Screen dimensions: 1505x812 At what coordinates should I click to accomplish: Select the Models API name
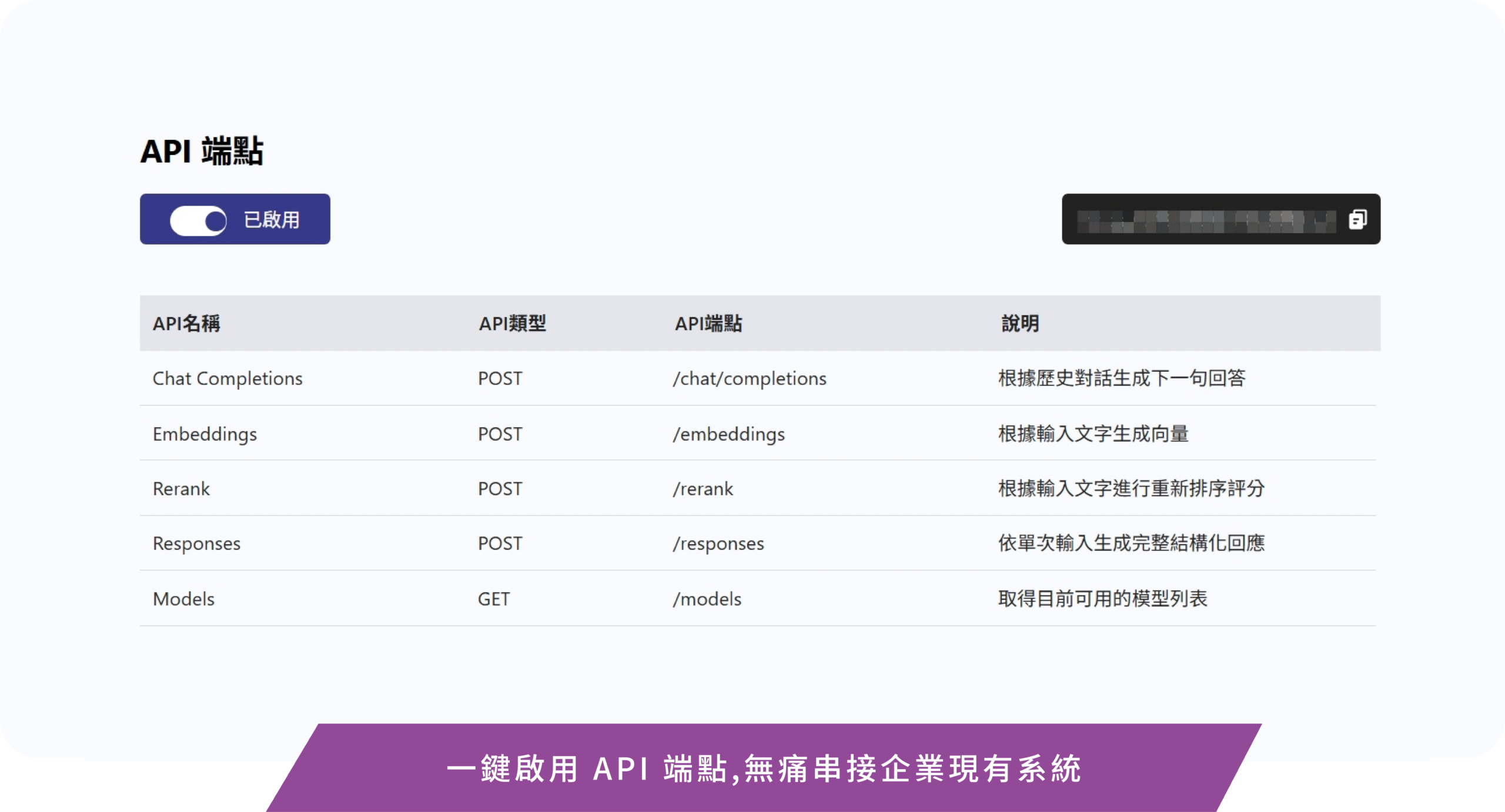183,599
